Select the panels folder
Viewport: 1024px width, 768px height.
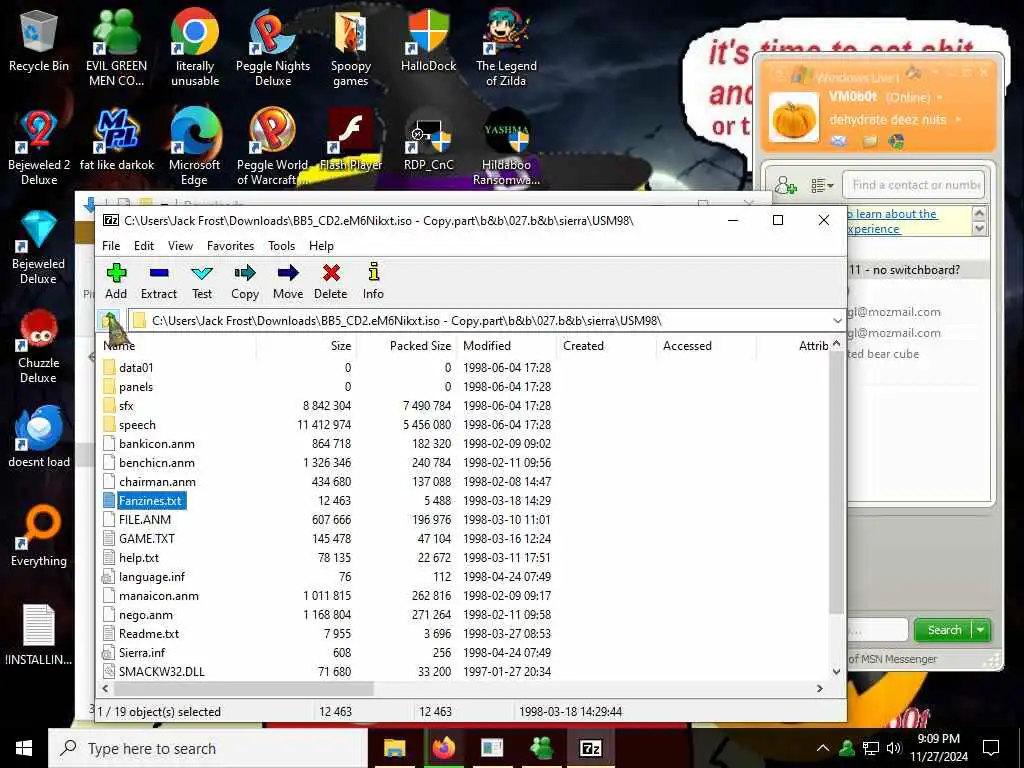(135, 387)
